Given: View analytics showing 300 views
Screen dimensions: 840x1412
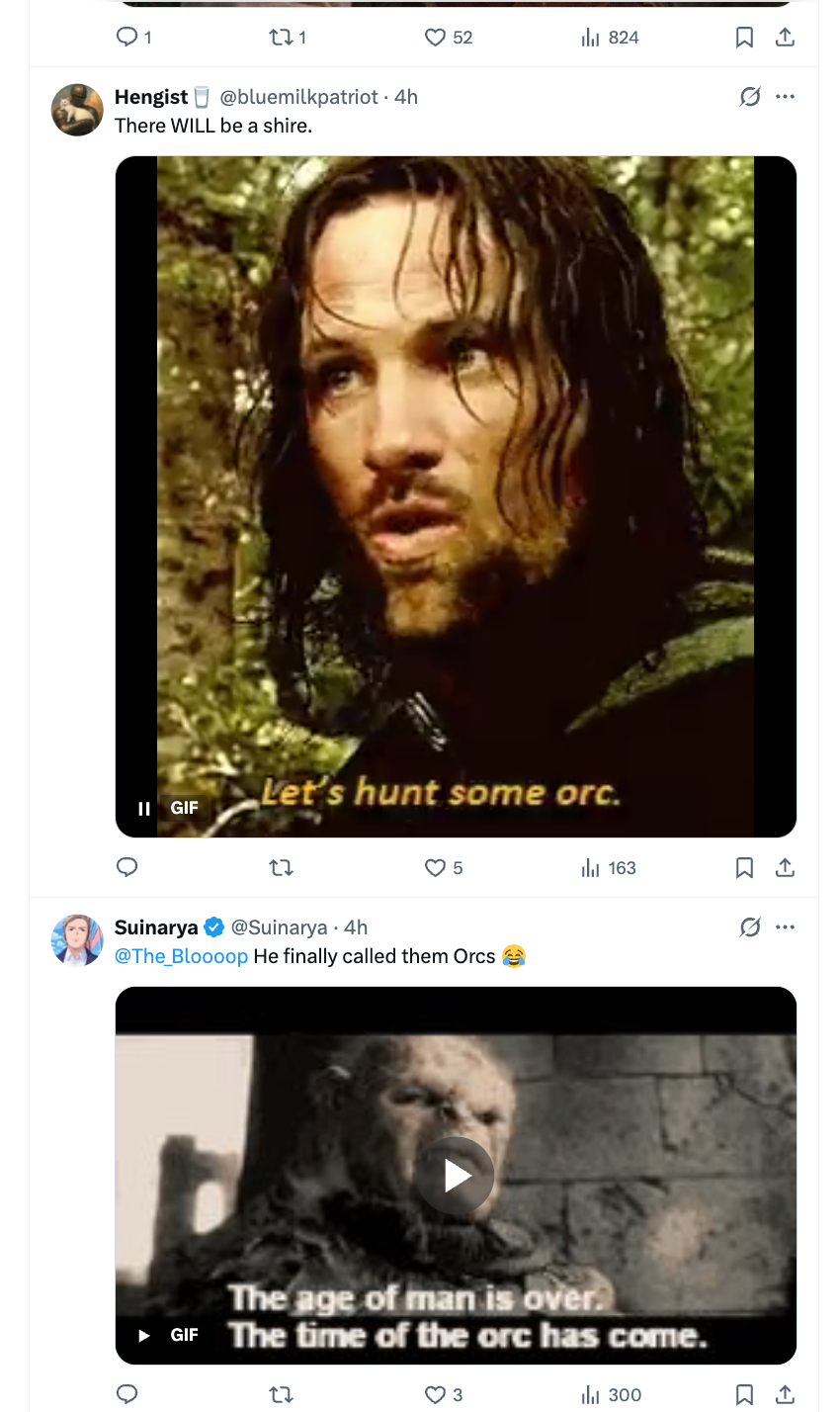Looking at the screenshot, I should coord(611,1394).
